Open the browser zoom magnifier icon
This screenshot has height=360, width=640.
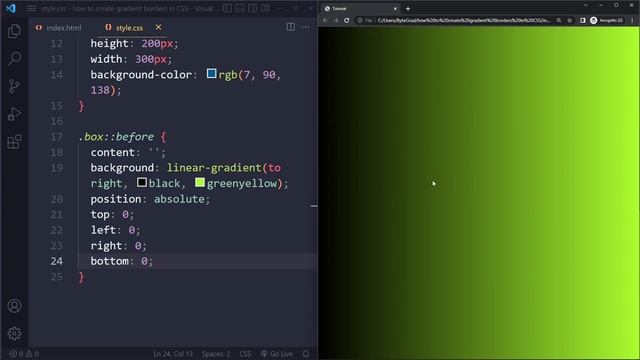[559, 20]
